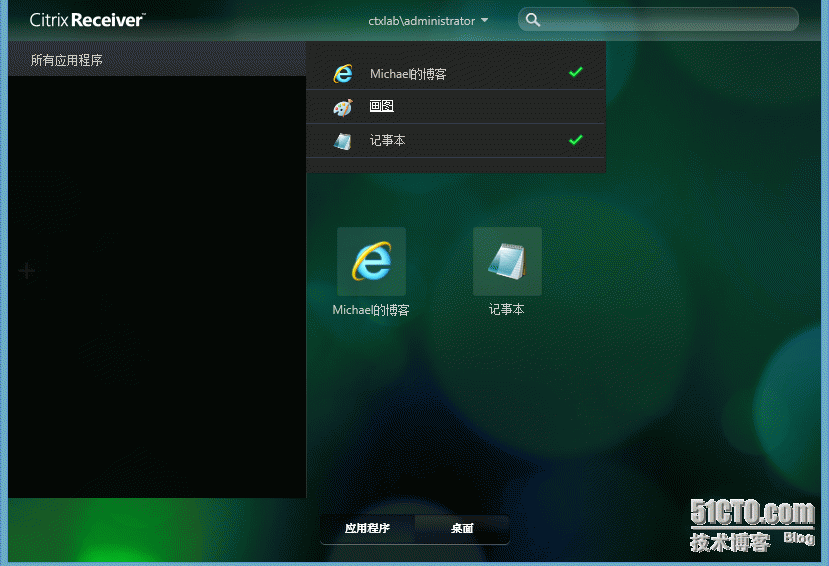Image resolution: width=829 pixels, height=566 pixels.
Task: Click the Michael的博客 label under the tile
Action: [371, 310]
